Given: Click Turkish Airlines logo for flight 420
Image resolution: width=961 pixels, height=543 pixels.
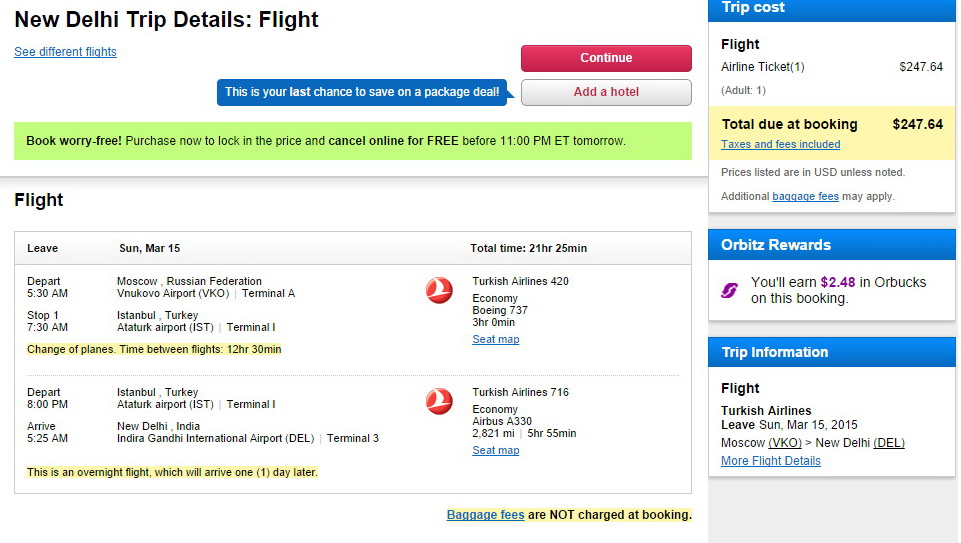Looking at the screenshot, I should pyautogui.click(x=439, y=291).
